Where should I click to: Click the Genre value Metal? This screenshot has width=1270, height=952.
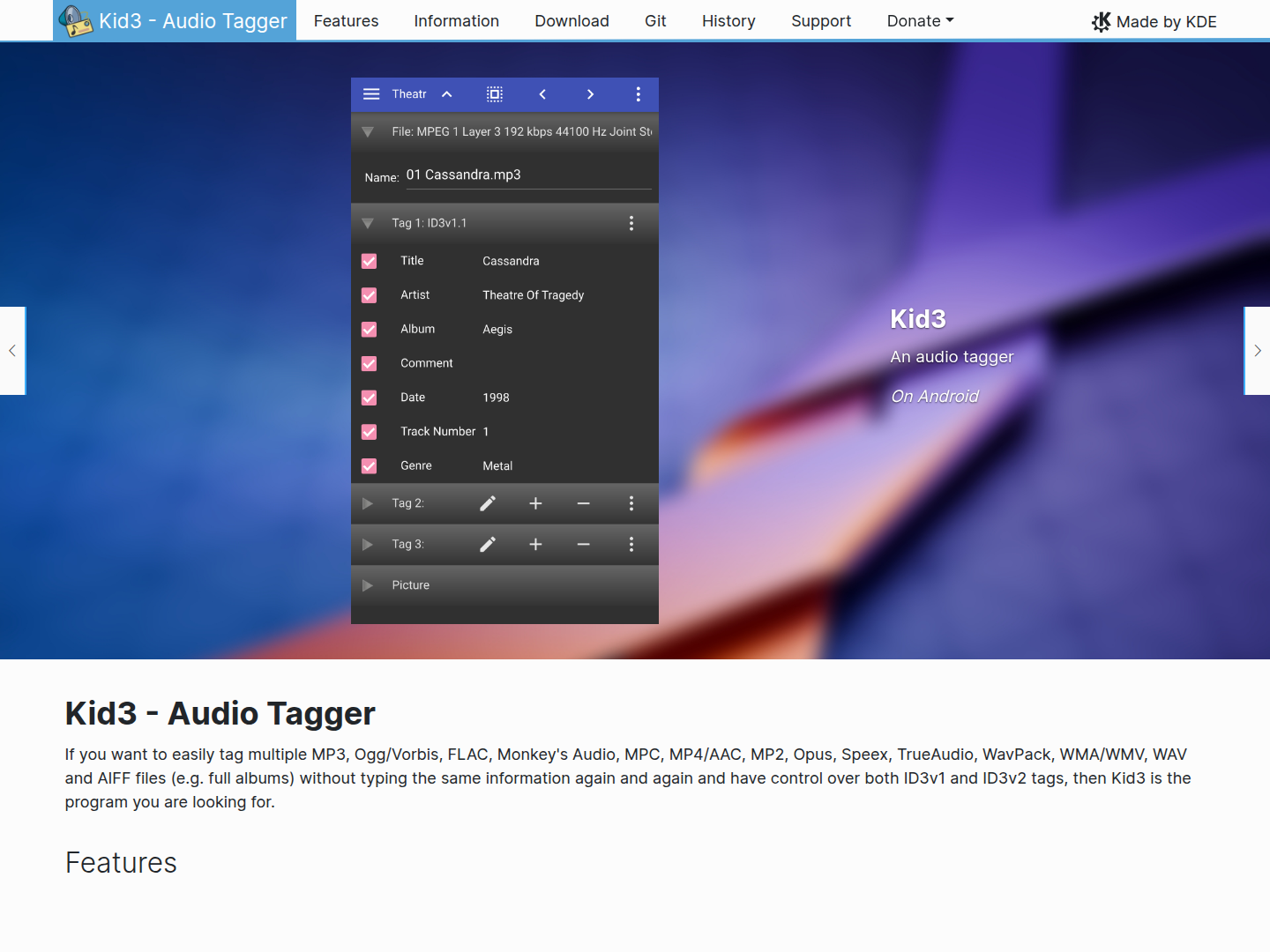(x=497, y=466)
